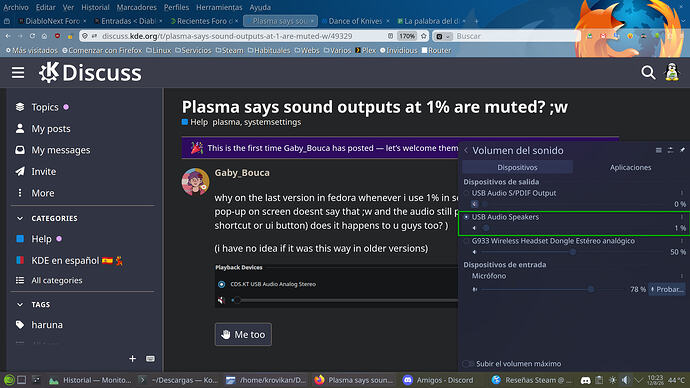Open My posts sidebar link
The image size is (690, 388).
43,129
